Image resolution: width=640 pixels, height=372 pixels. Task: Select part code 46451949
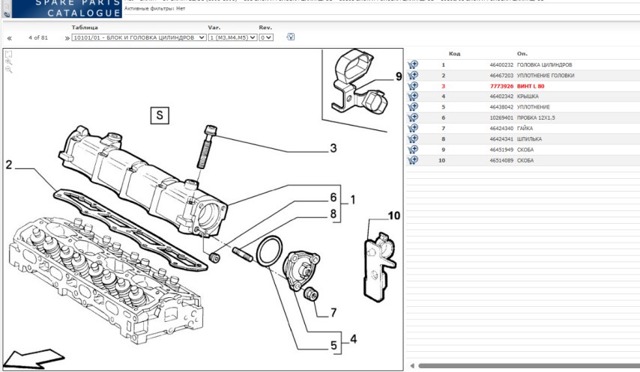coord(501,149)
